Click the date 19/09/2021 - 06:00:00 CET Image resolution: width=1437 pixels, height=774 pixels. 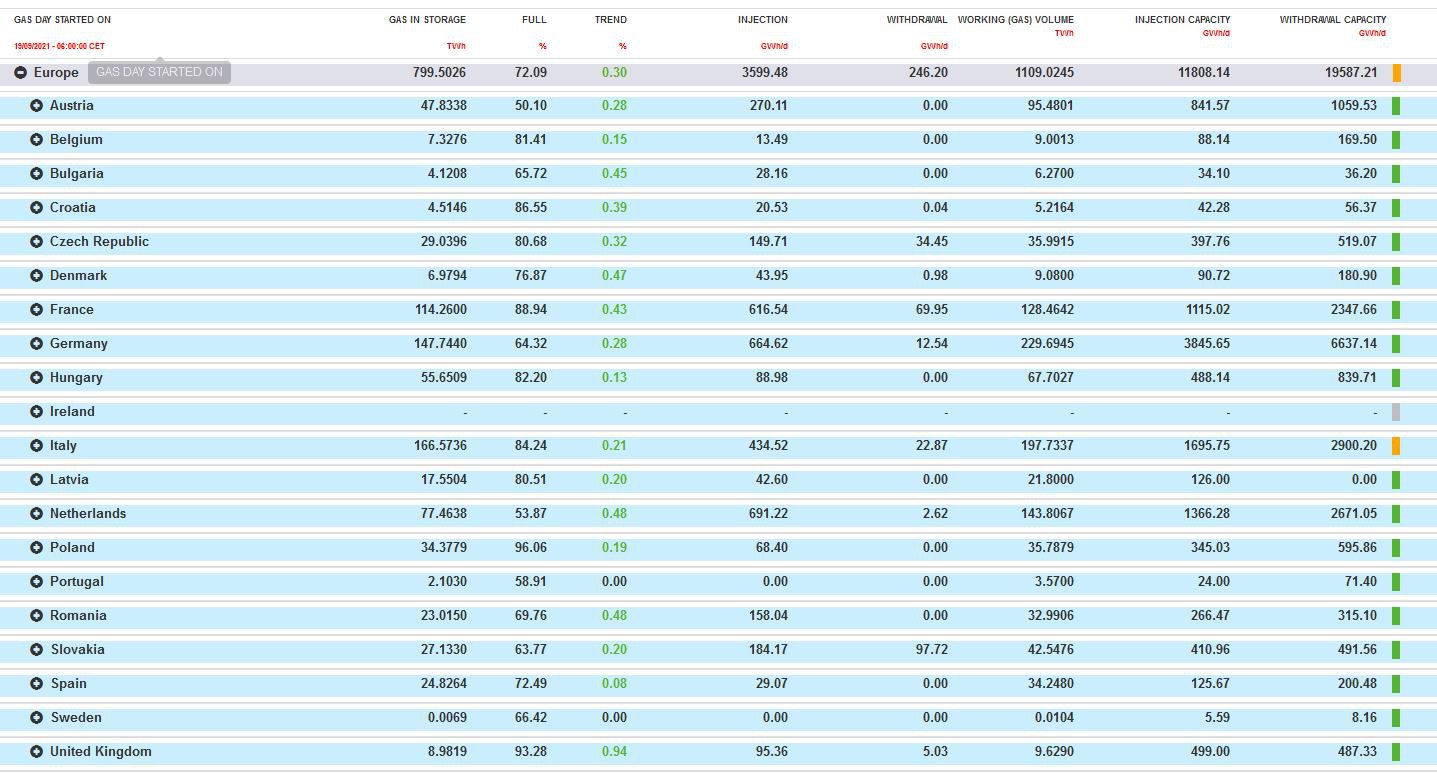click(x=59, y=46)
